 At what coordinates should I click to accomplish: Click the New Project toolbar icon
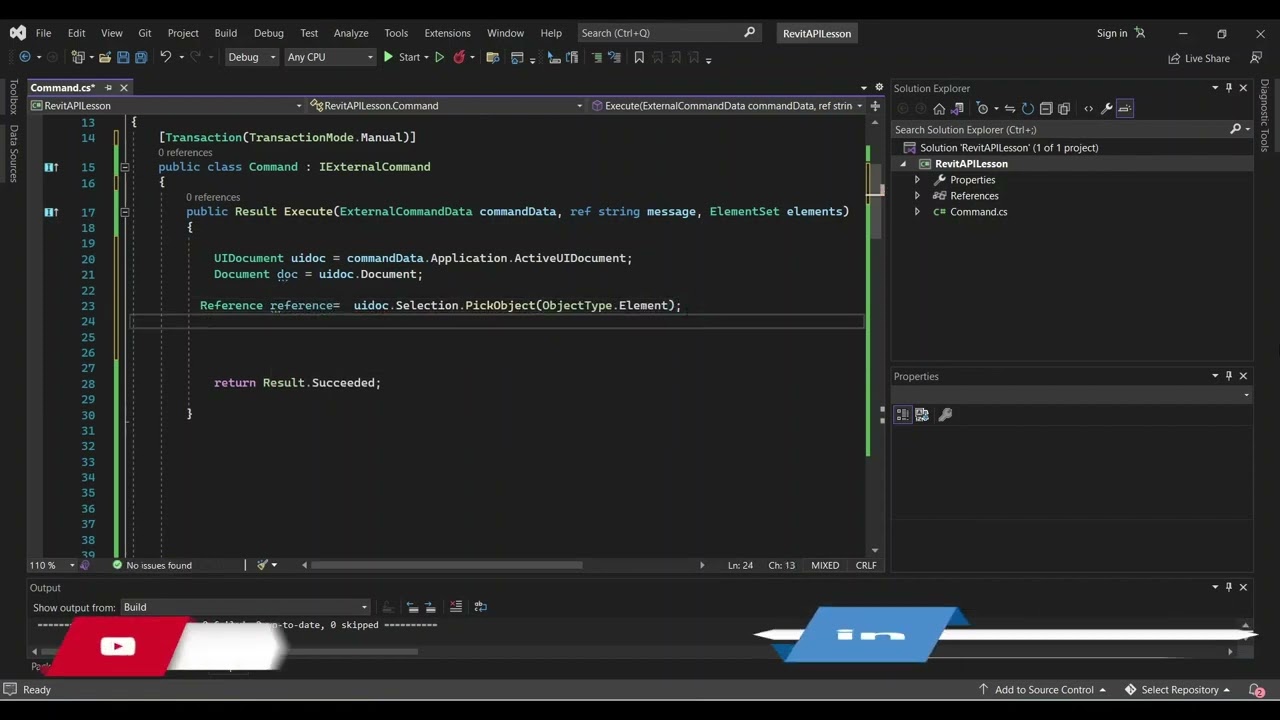pyautogui.click(x=78, y=57)
